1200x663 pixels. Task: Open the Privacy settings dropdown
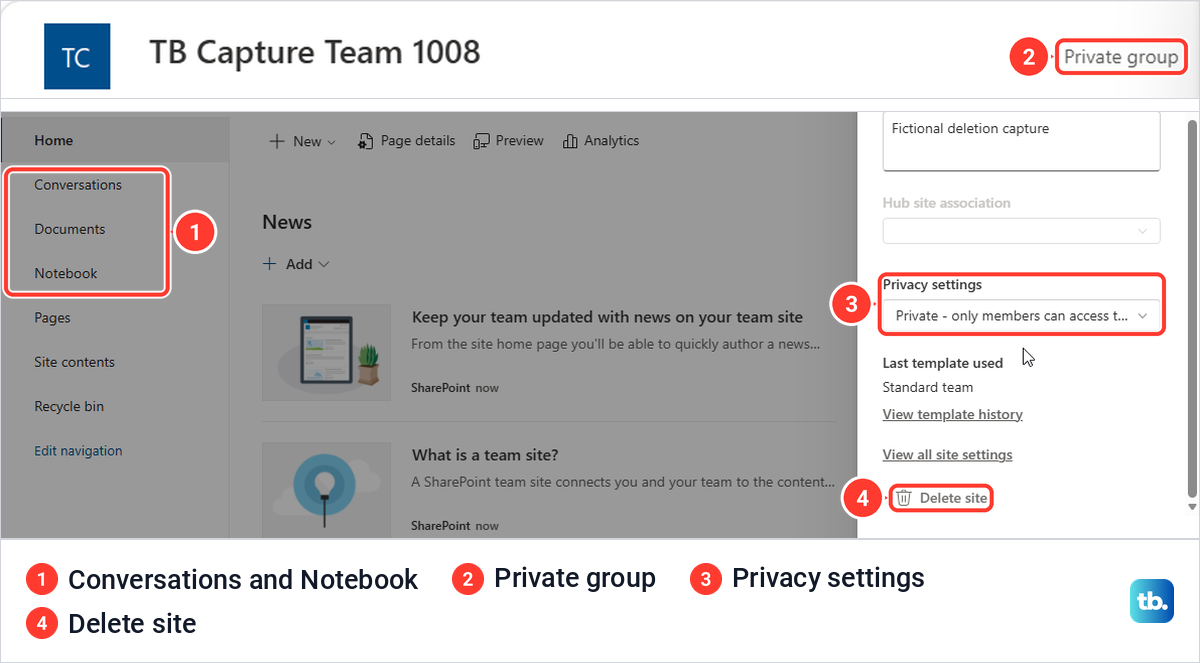1021,316
